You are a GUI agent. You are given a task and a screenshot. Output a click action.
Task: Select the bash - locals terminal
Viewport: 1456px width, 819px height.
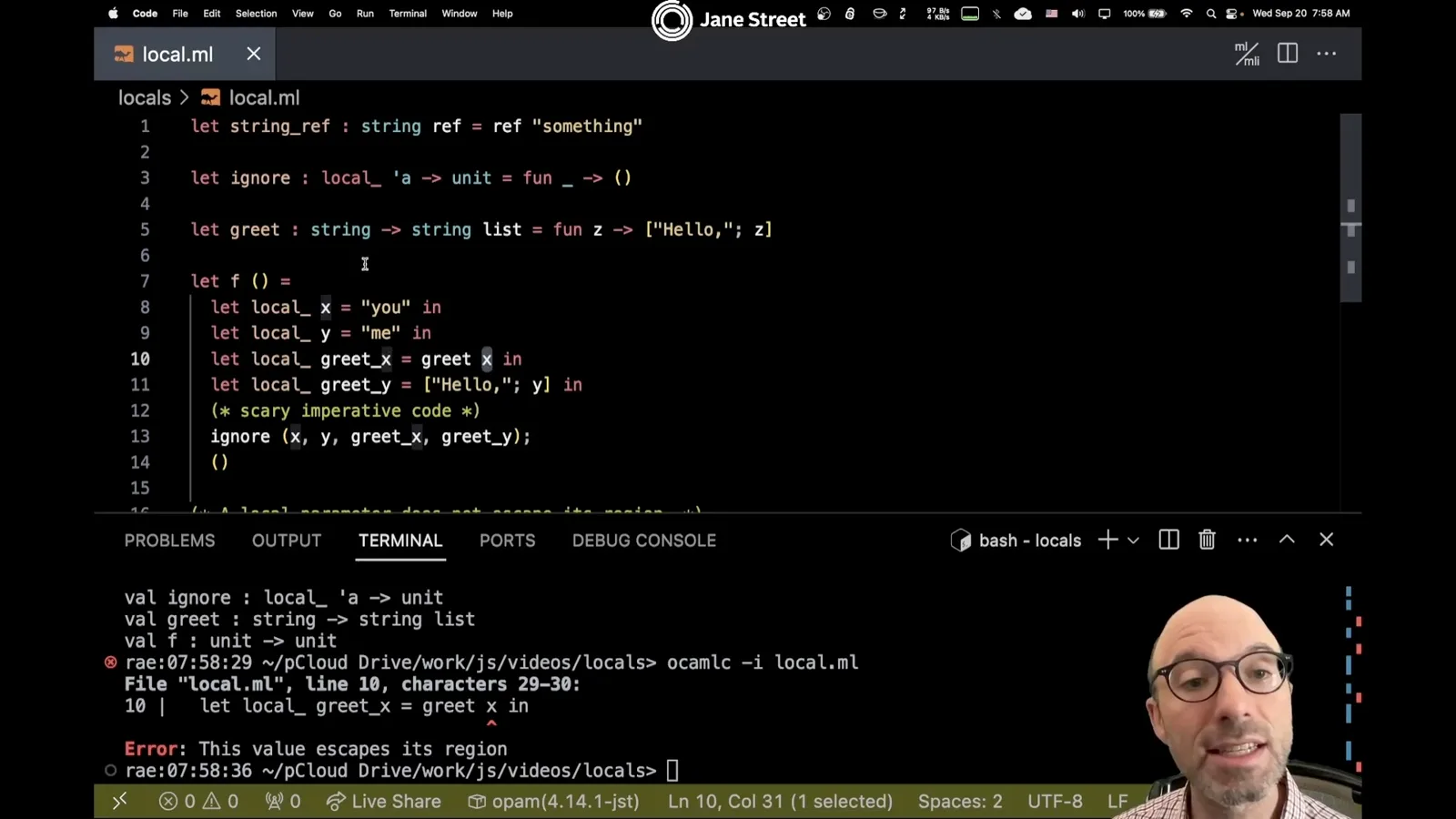pyautogui.click(x=1016, y=541)
